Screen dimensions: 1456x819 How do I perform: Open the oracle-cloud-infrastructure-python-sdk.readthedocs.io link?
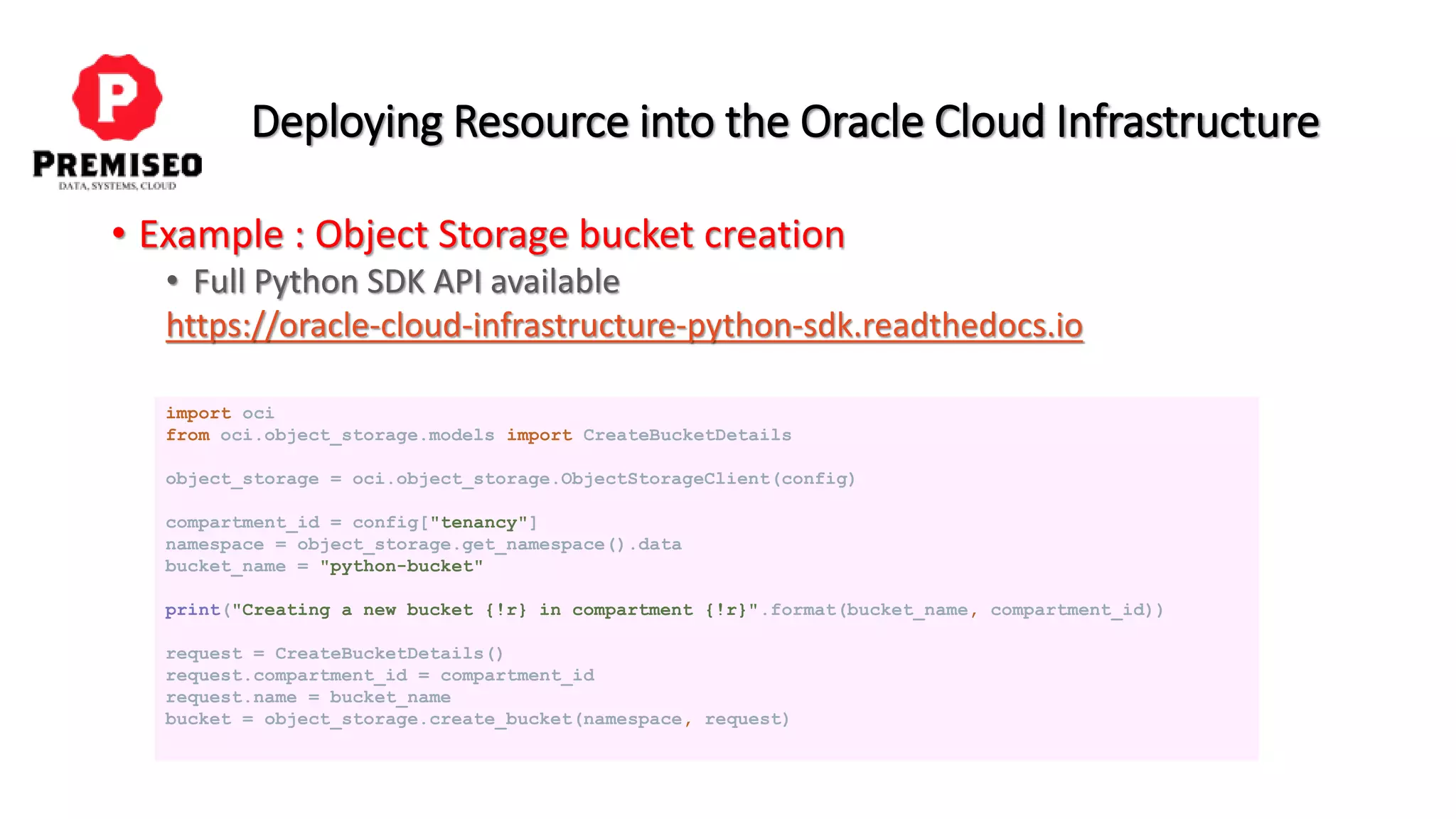[x=624, y=326]
